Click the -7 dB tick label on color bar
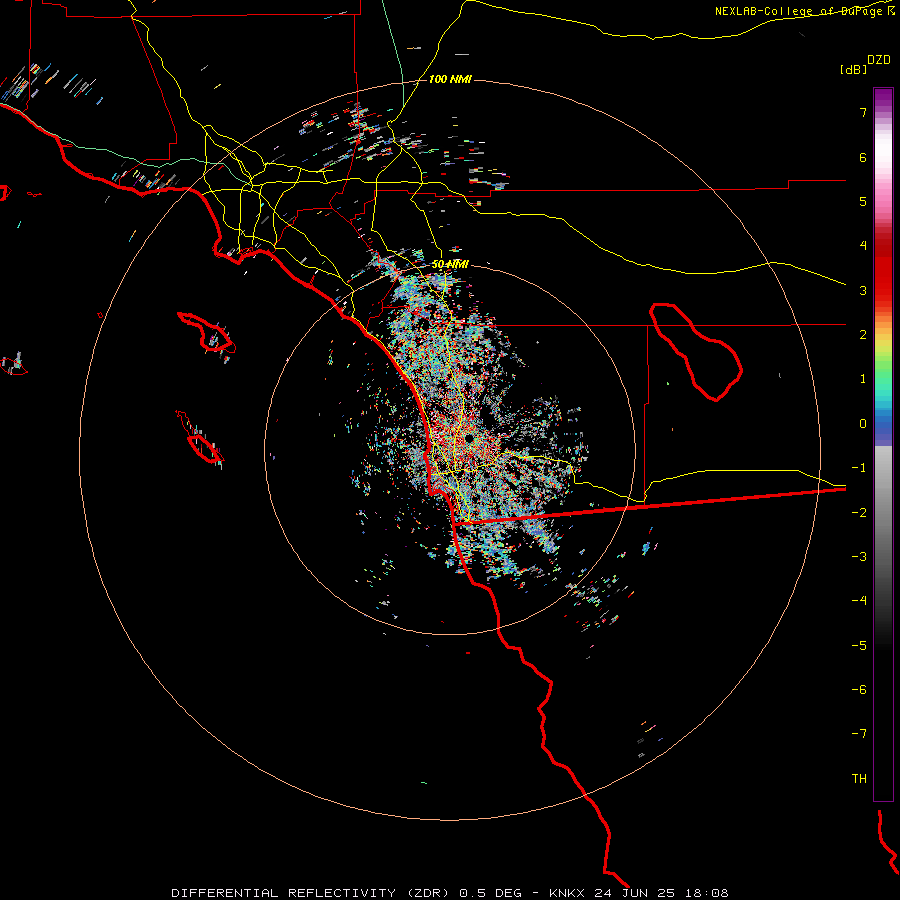Viewport: 900px width, 900px height. [859, 734]
